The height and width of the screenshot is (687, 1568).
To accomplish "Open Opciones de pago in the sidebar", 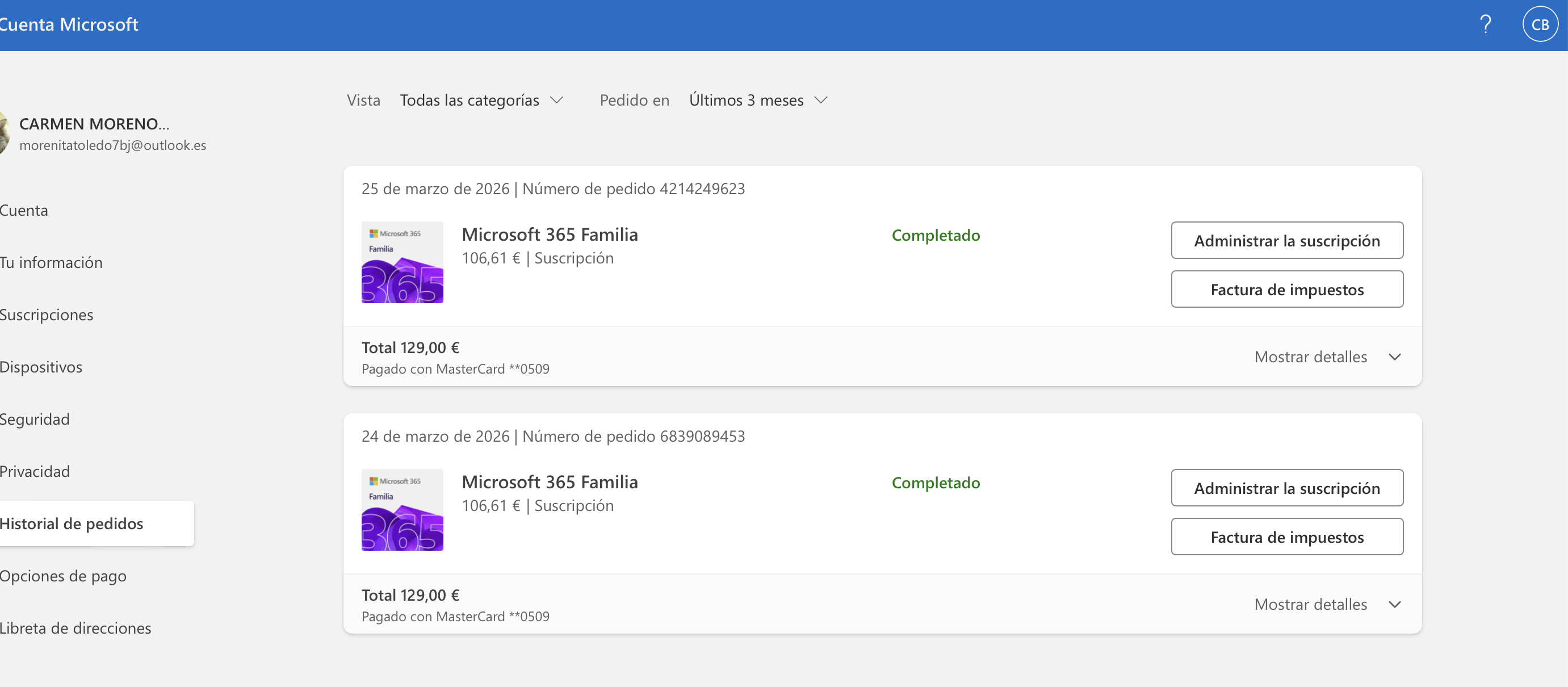I will point(64,576).
